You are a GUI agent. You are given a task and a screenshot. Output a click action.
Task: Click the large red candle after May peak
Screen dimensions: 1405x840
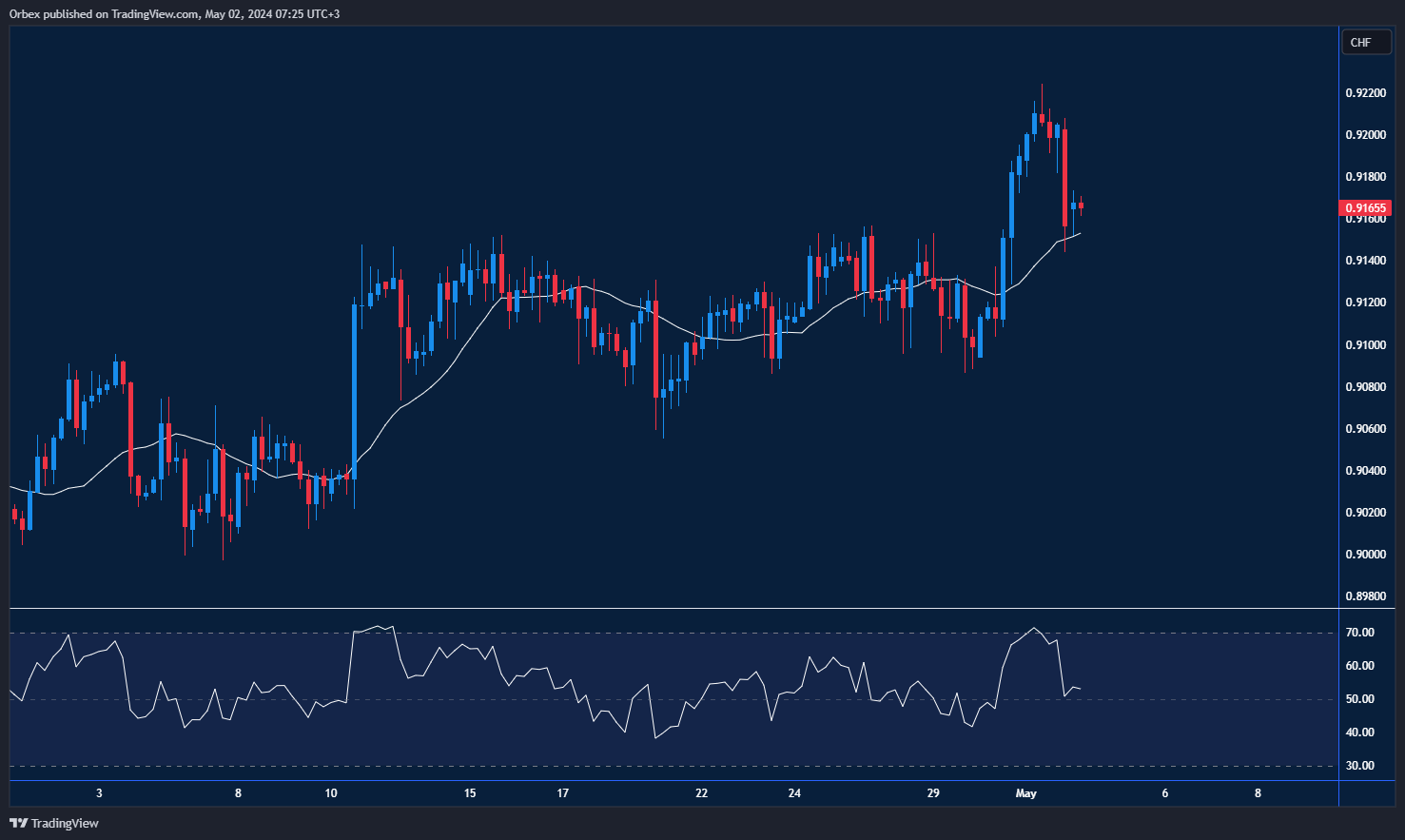(1064, 176)
